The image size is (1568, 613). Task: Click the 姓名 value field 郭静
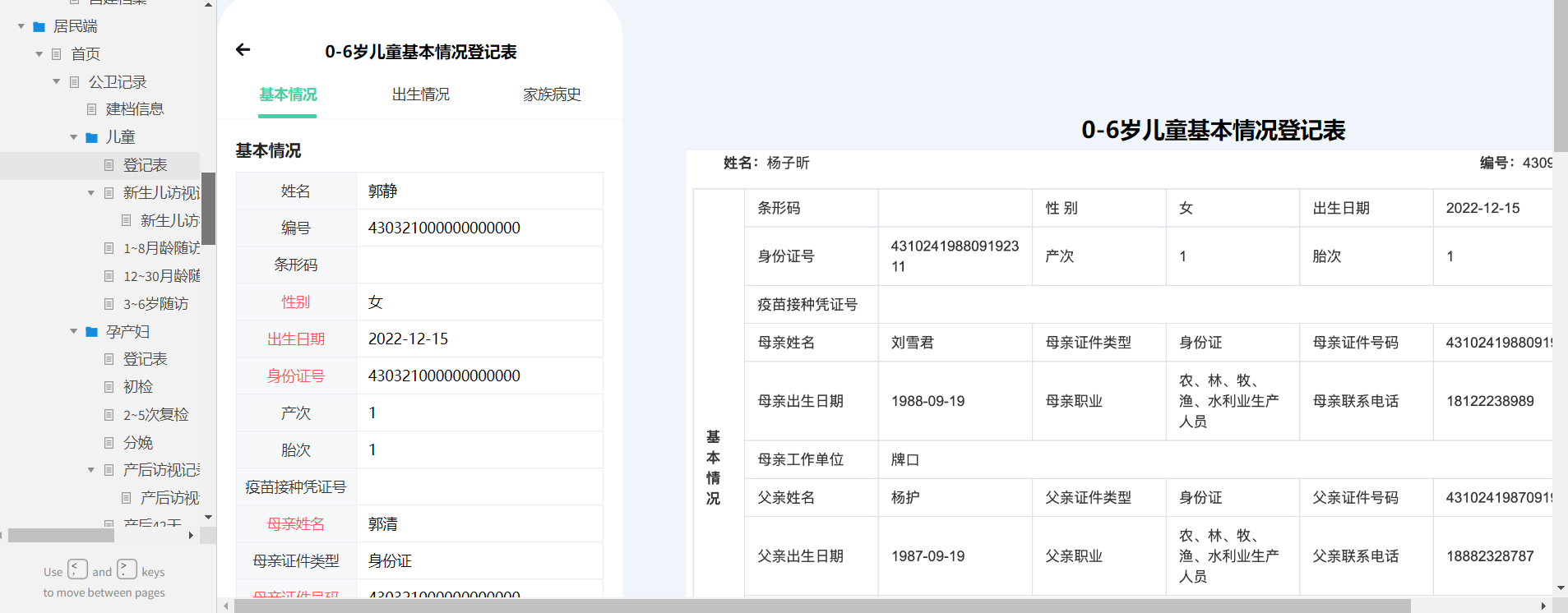(x=479, y=191)
